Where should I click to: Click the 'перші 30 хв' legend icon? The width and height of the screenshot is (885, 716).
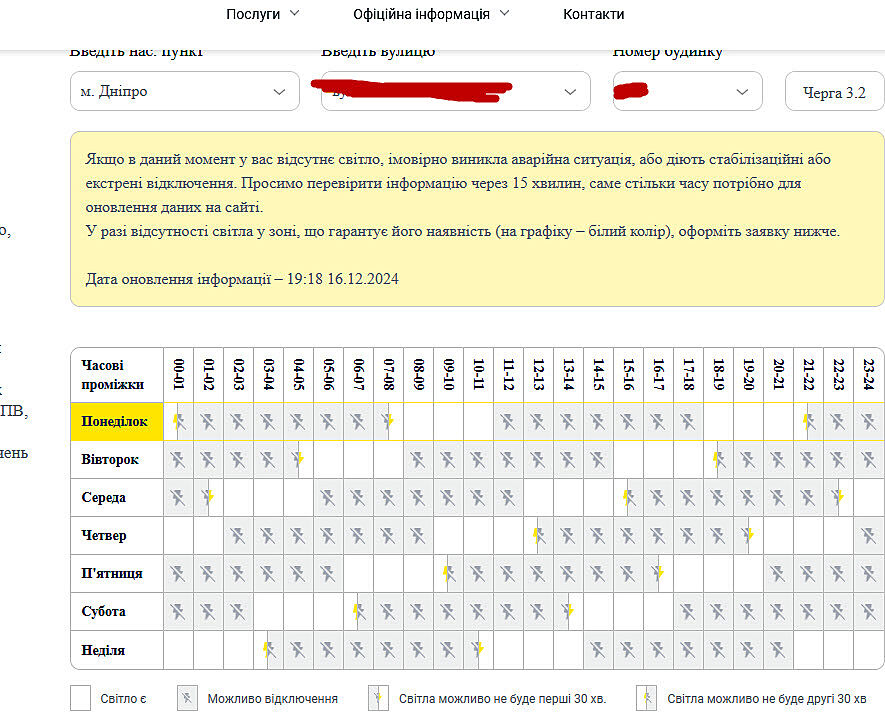378,698
